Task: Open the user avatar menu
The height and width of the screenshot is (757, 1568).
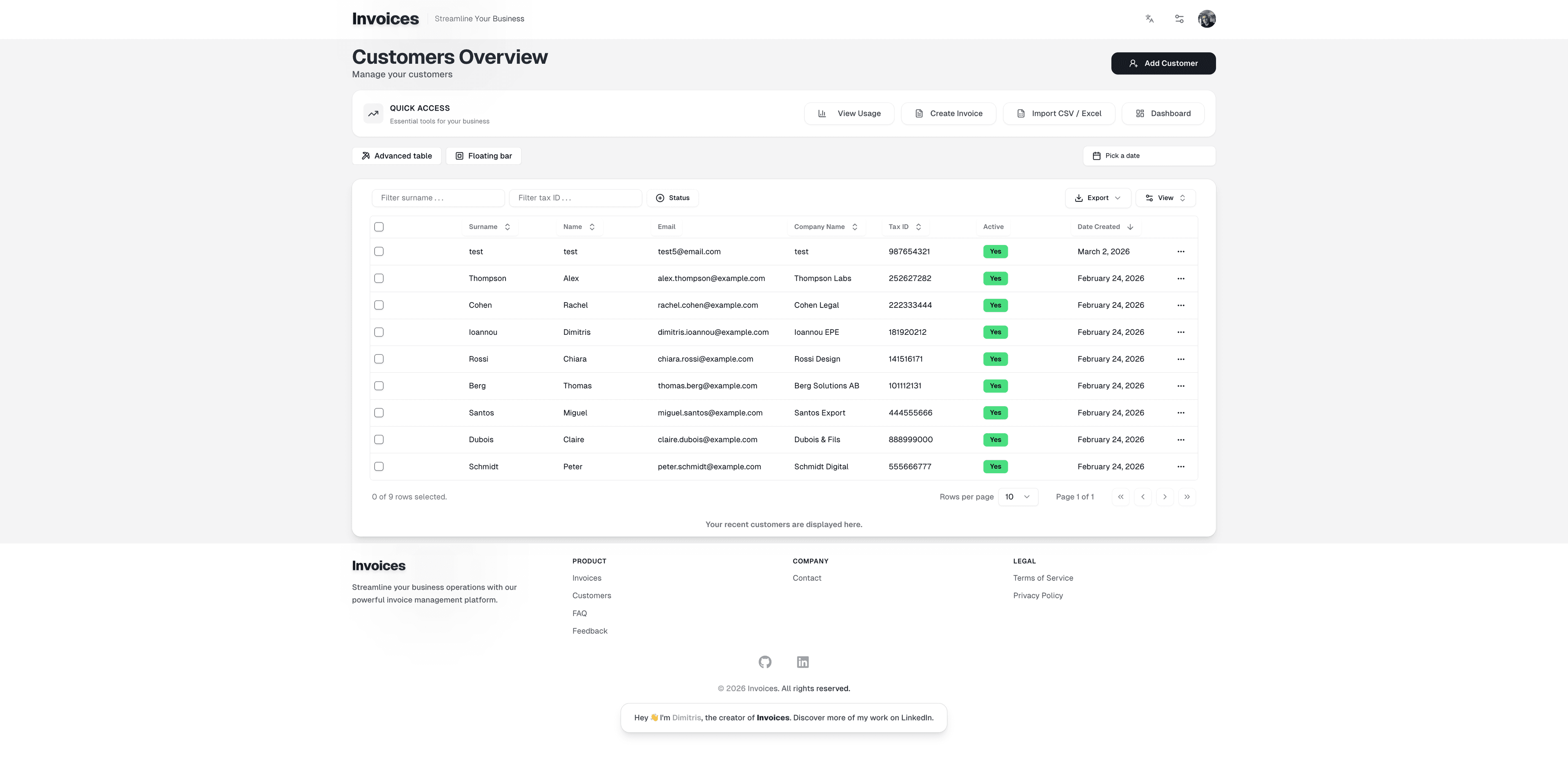Action: point(1207,19)
